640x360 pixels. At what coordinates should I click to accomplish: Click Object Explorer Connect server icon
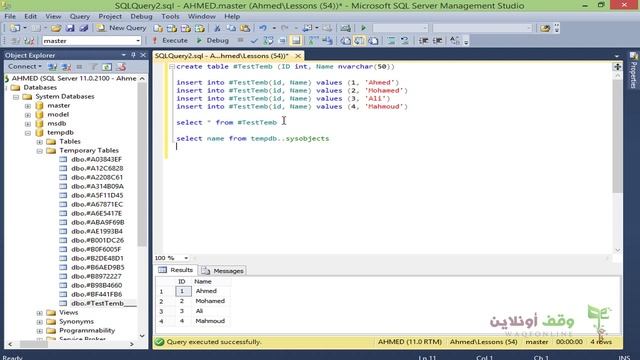click(52, 67)
